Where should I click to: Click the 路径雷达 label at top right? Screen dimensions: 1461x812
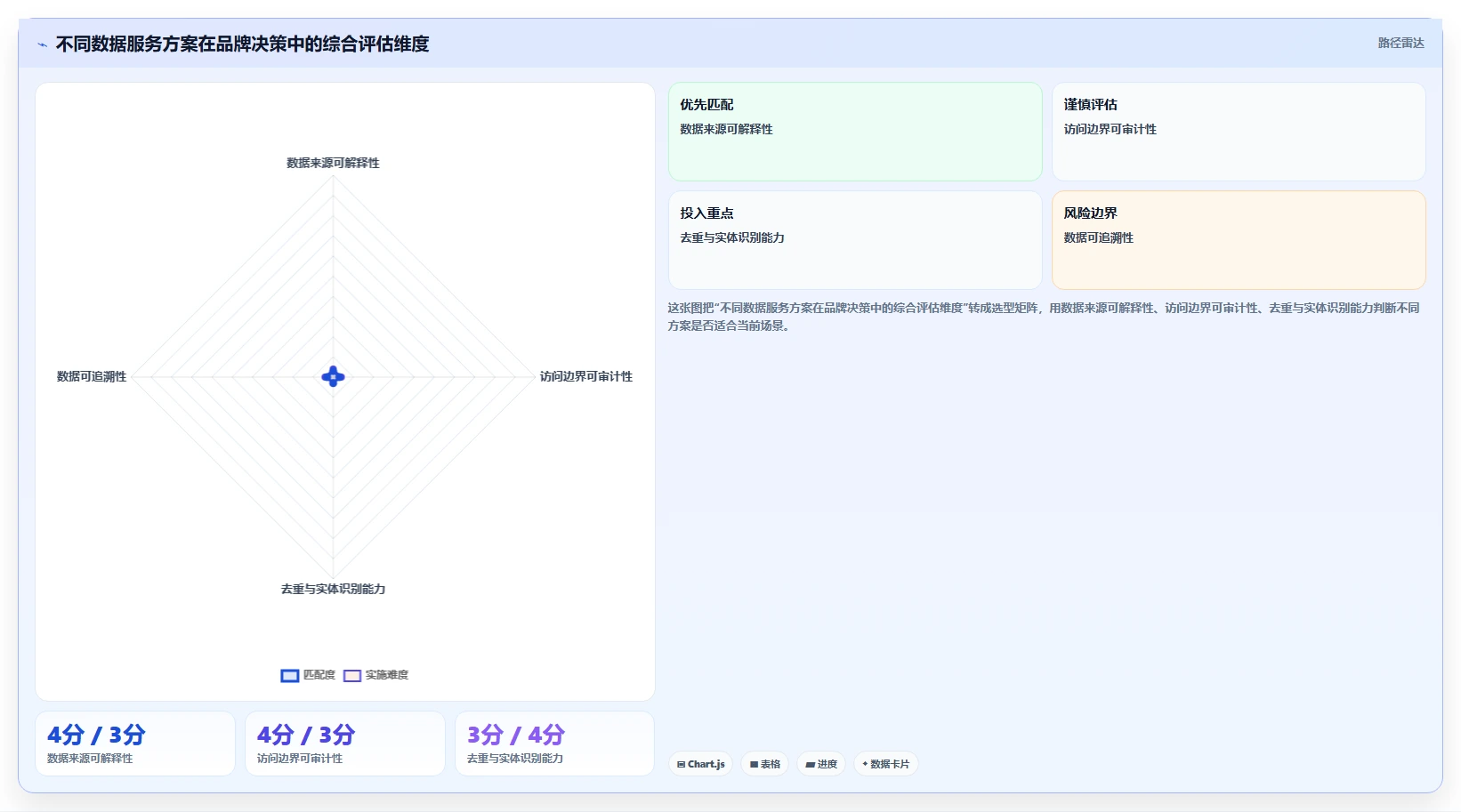[x=1401, y=43]
